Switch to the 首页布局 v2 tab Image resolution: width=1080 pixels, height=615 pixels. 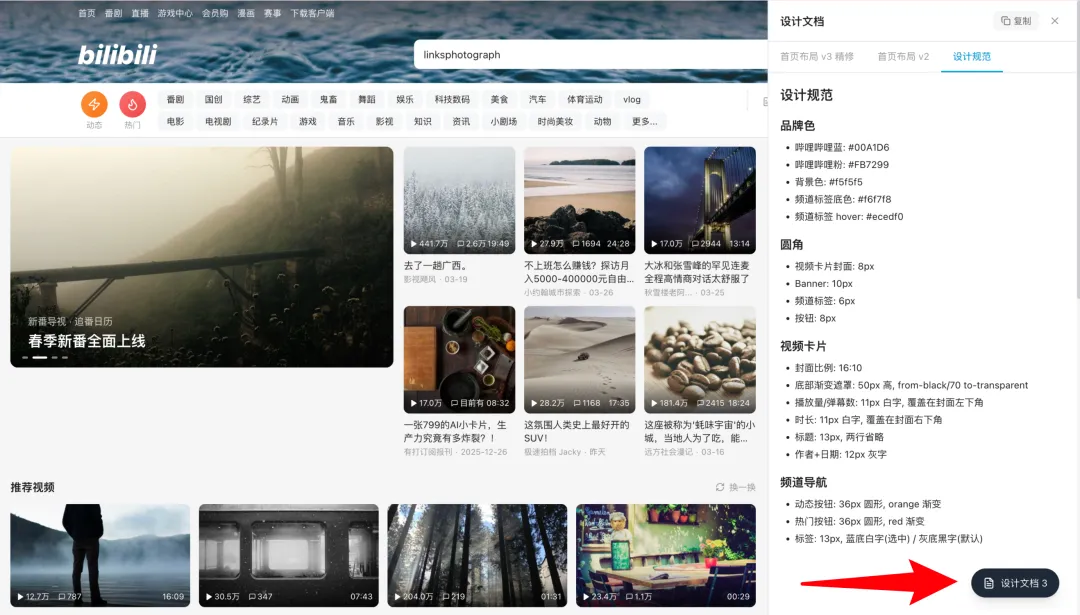901,57
